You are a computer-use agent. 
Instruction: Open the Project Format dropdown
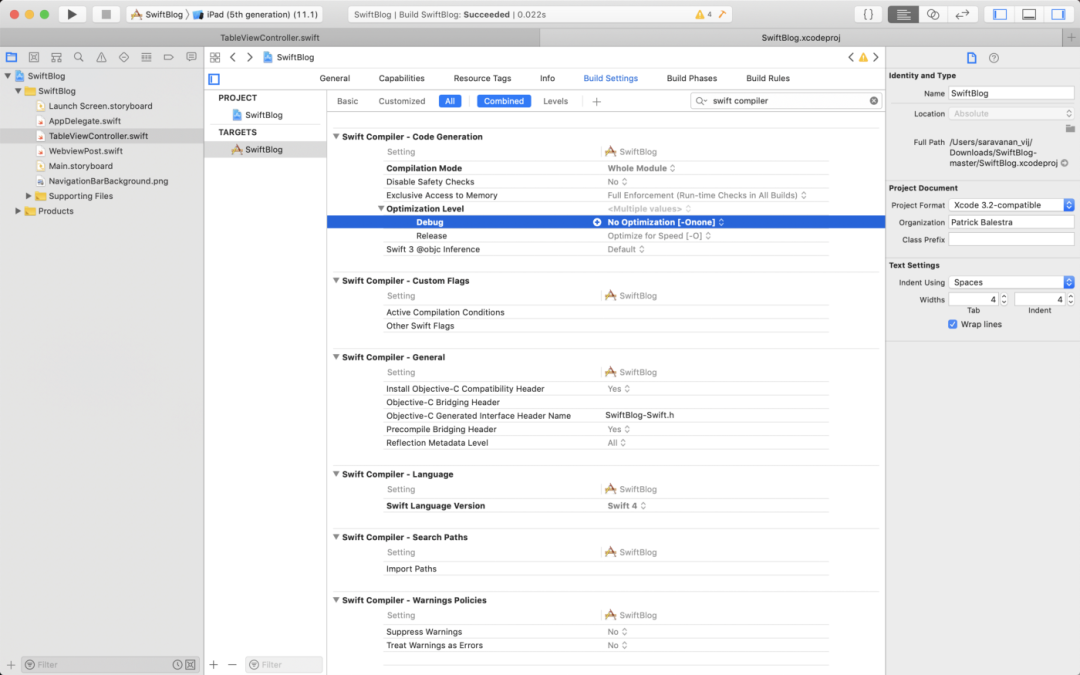tap(1011, 205)
